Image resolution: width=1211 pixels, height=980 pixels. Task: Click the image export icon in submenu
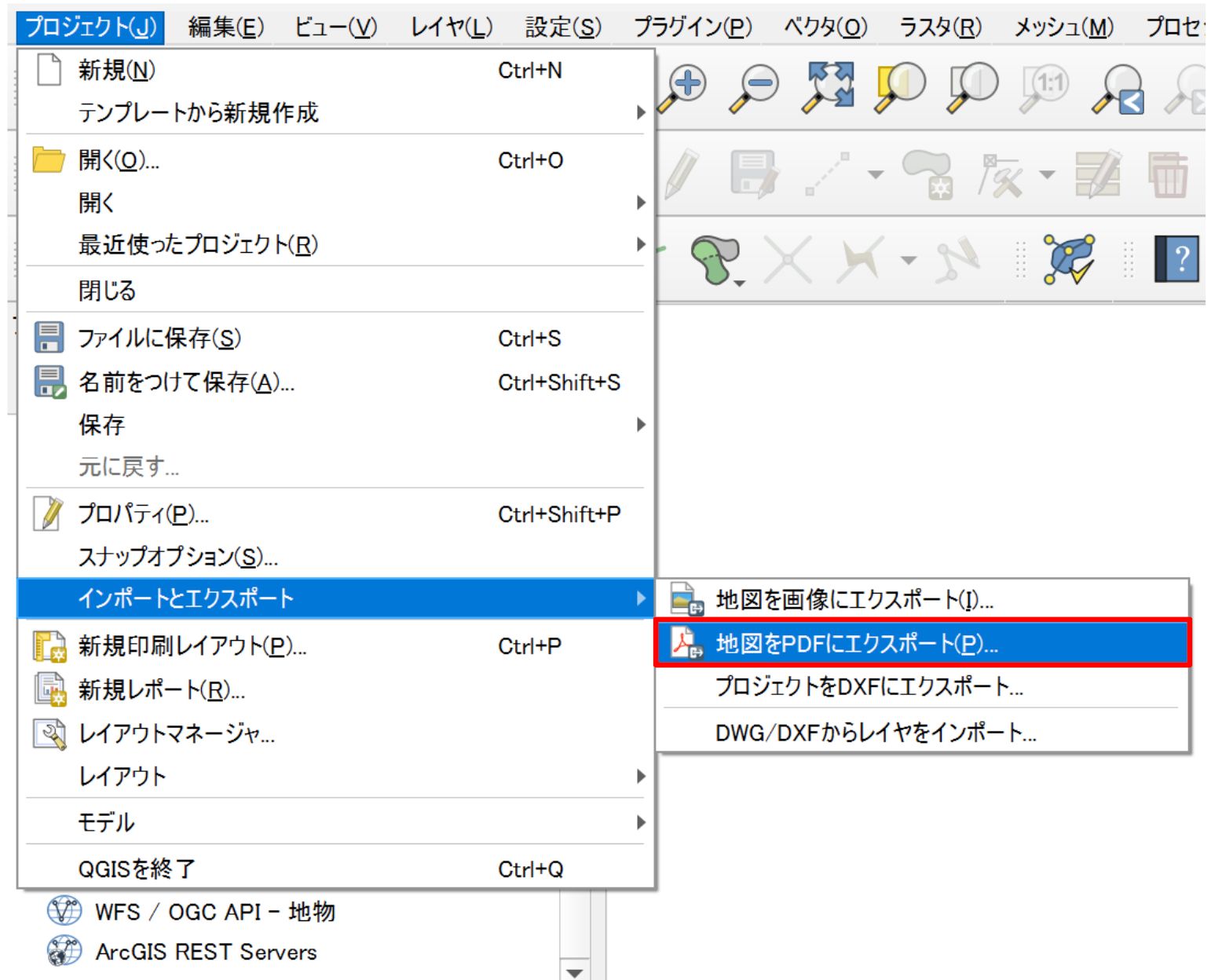[686, 599]
